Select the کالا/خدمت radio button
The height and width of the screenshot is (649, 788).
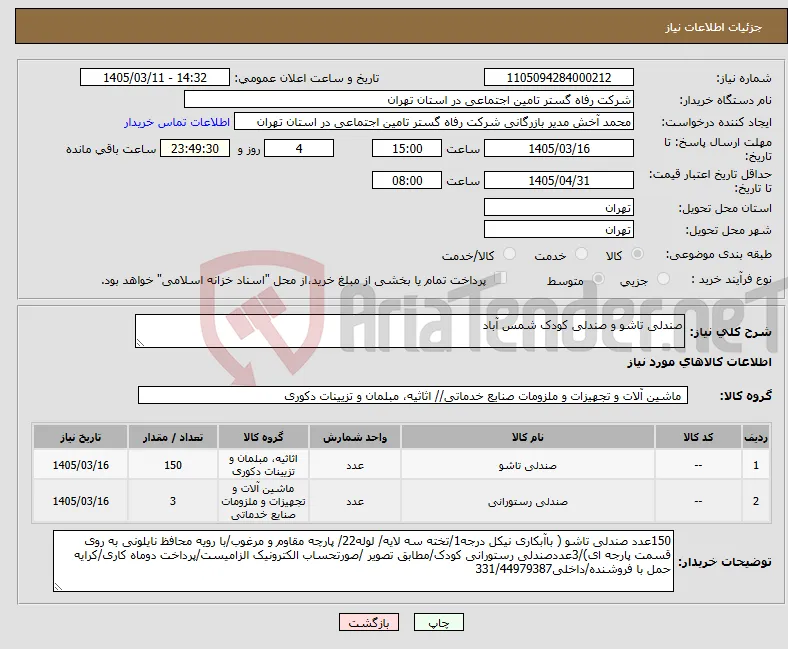pyautogui.click(x=510, y=254)
